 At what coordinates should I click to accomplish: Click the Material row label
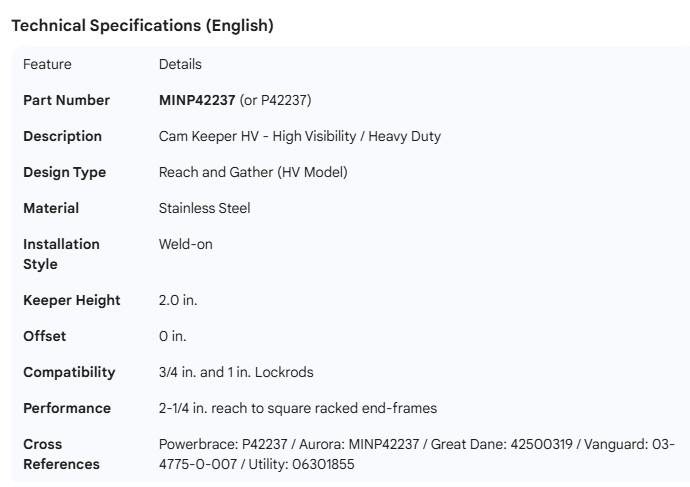(x=51, y=208)
